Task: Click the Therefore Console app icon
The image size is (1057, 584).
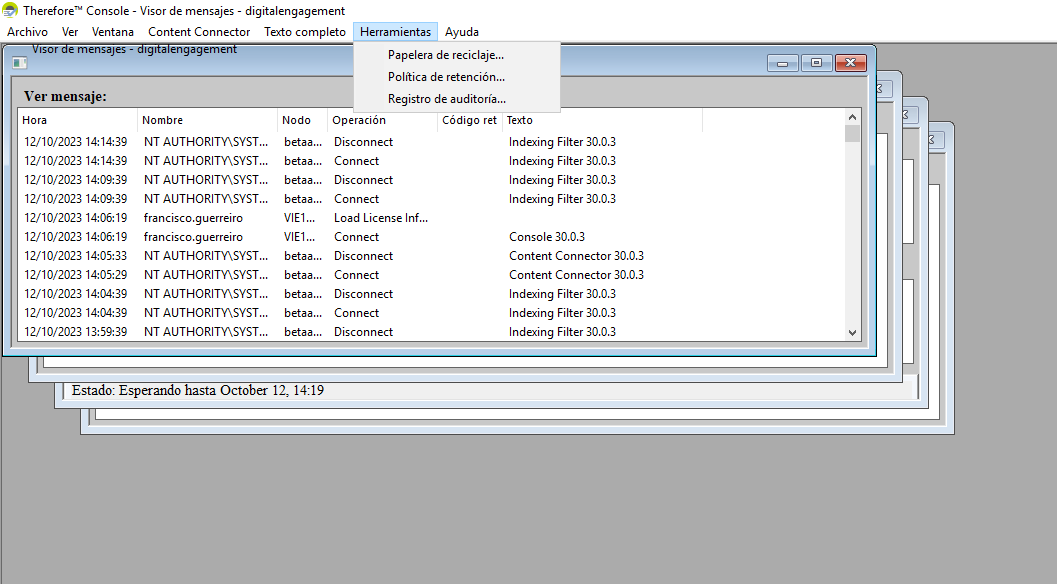Action: (10, 10)
